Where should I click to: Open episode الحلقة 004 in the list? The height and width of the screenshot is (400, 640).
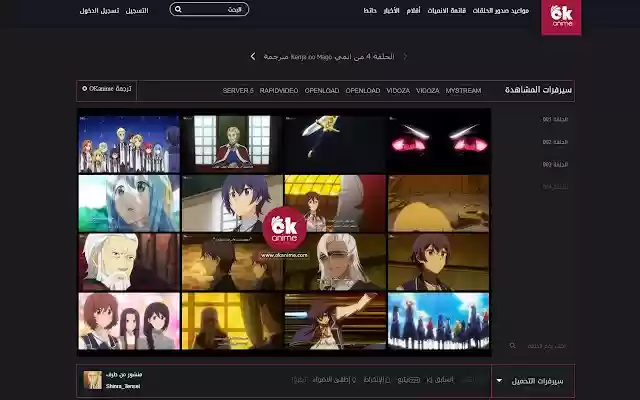tap(555, 187)
